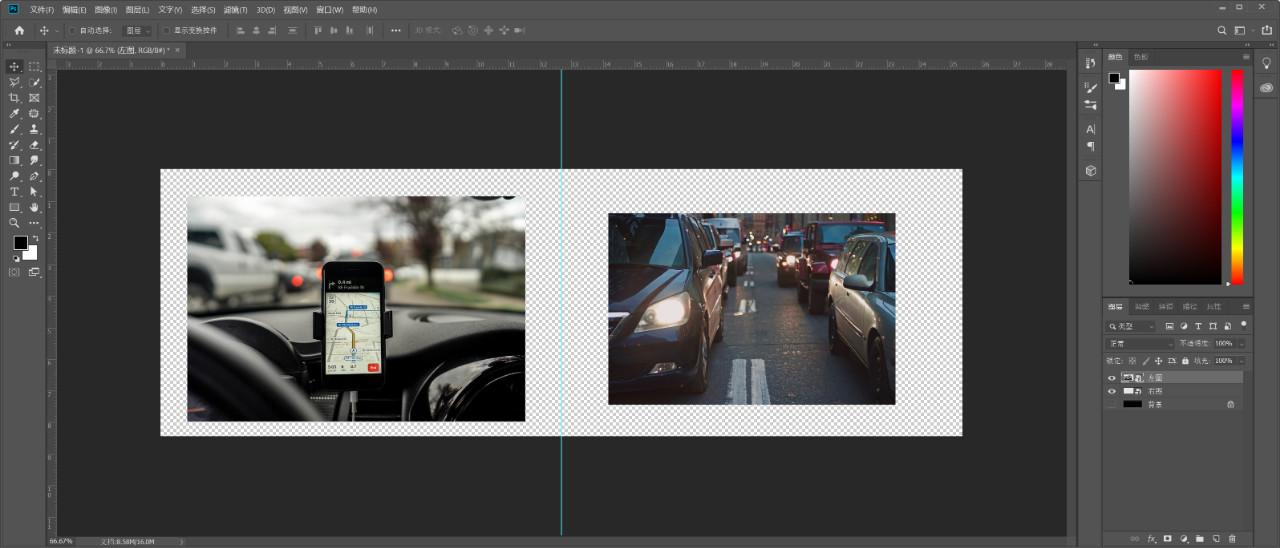1280x548 pixels.
Task: Select the Crop tool
Action: pyautogui.click(x=14, y=98)
